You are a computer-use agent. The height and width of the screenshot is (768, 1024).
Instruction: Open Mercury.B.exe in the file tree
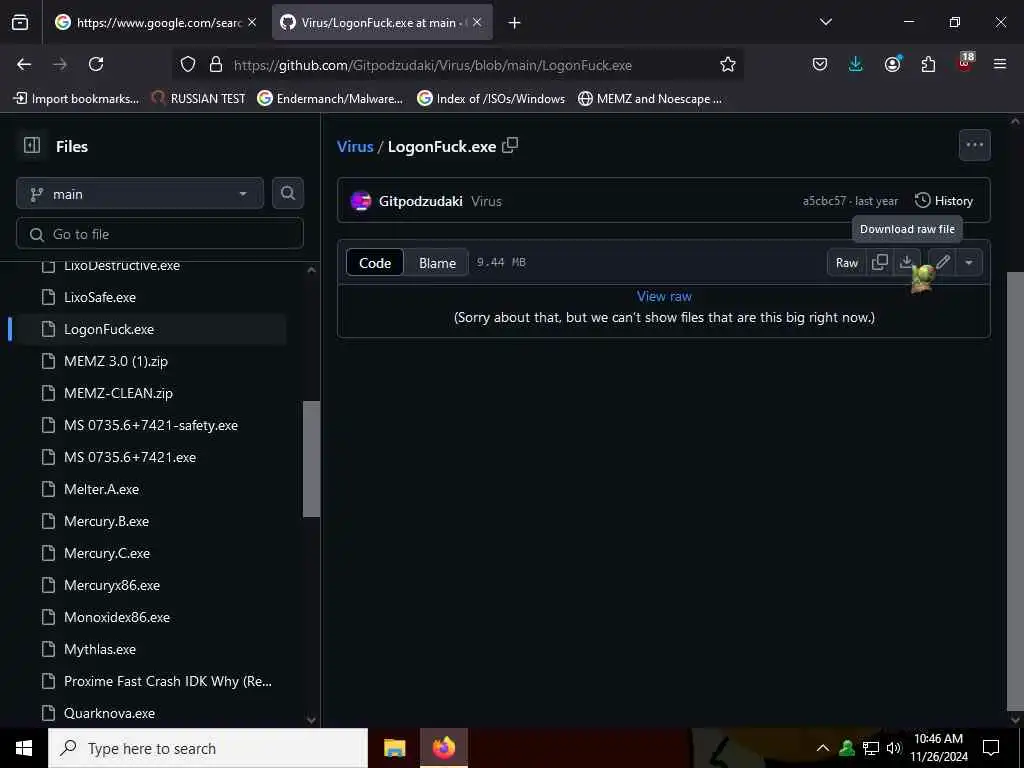106,521
